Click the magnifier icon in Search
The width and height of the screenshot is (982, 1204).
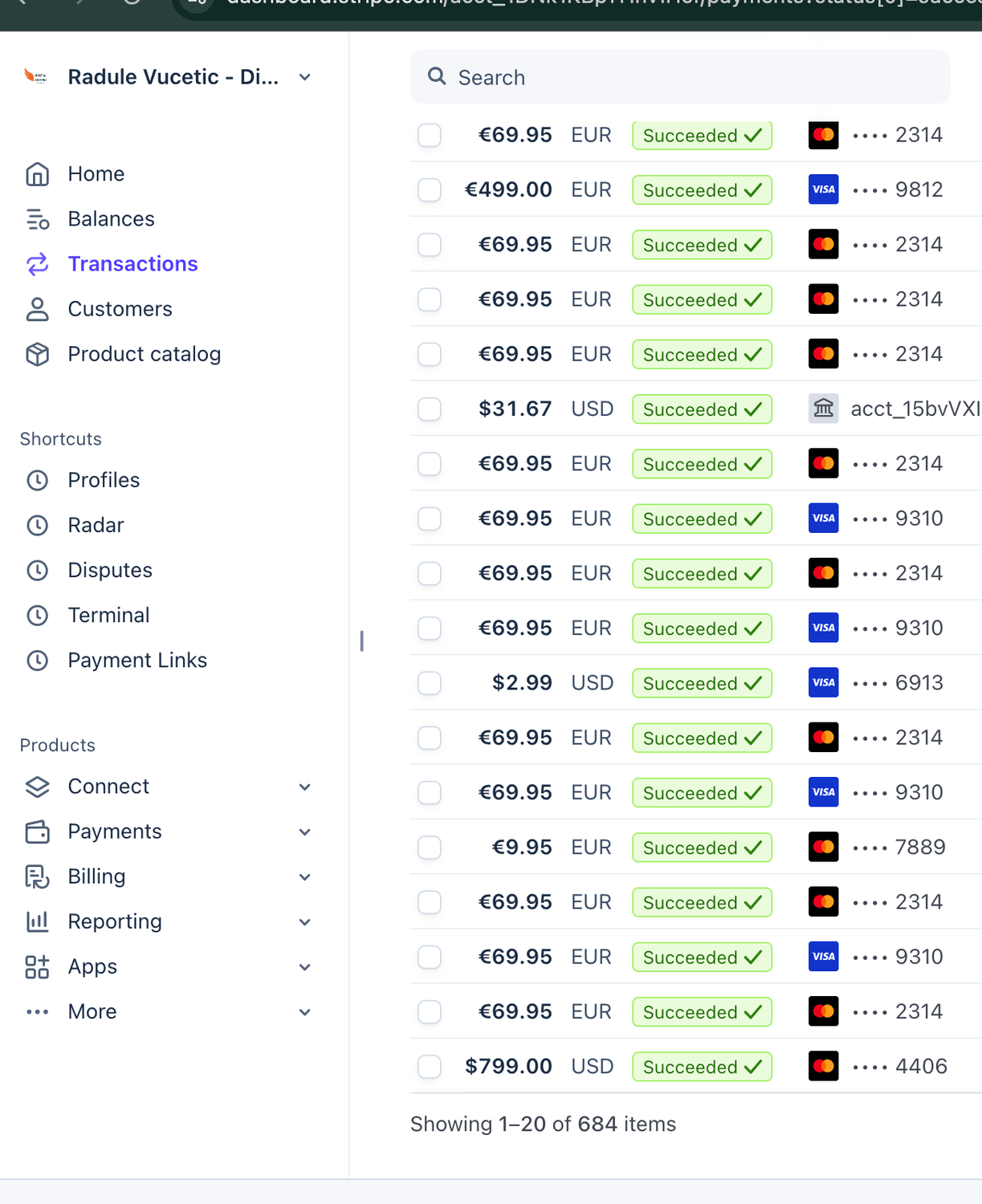tap(437, 76)
